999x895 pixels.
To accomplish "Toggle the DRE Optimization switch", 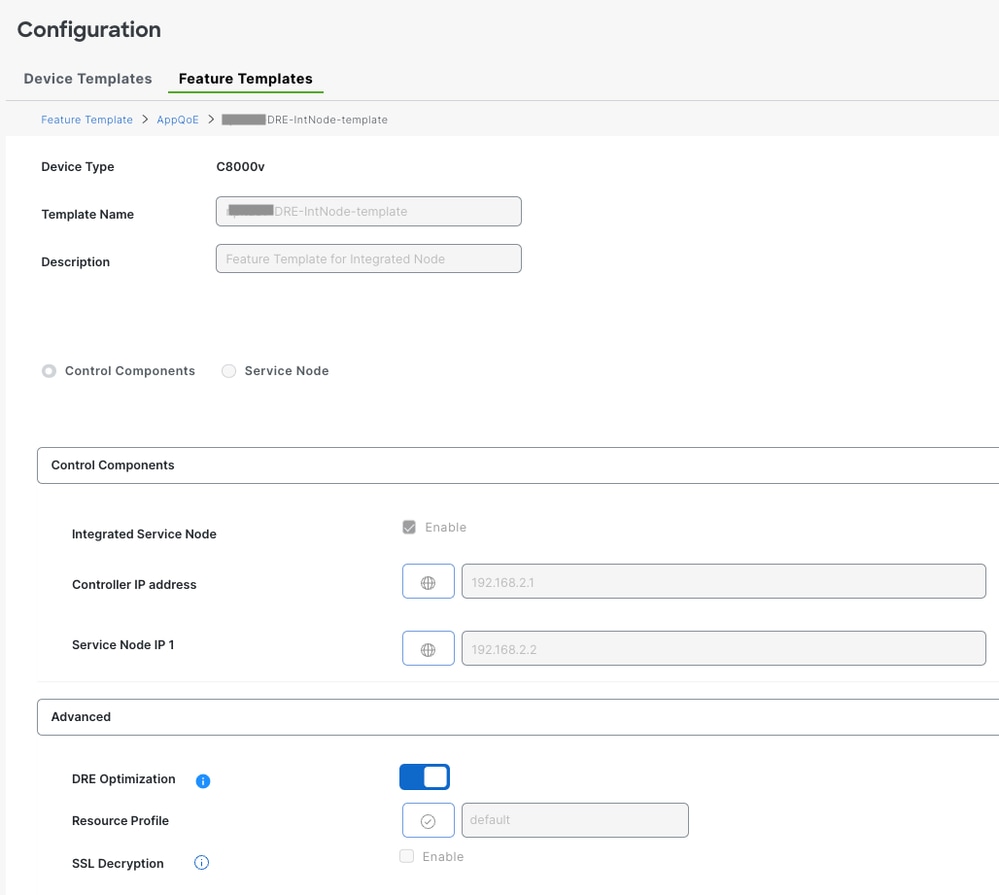I will (x=424, y=777).
